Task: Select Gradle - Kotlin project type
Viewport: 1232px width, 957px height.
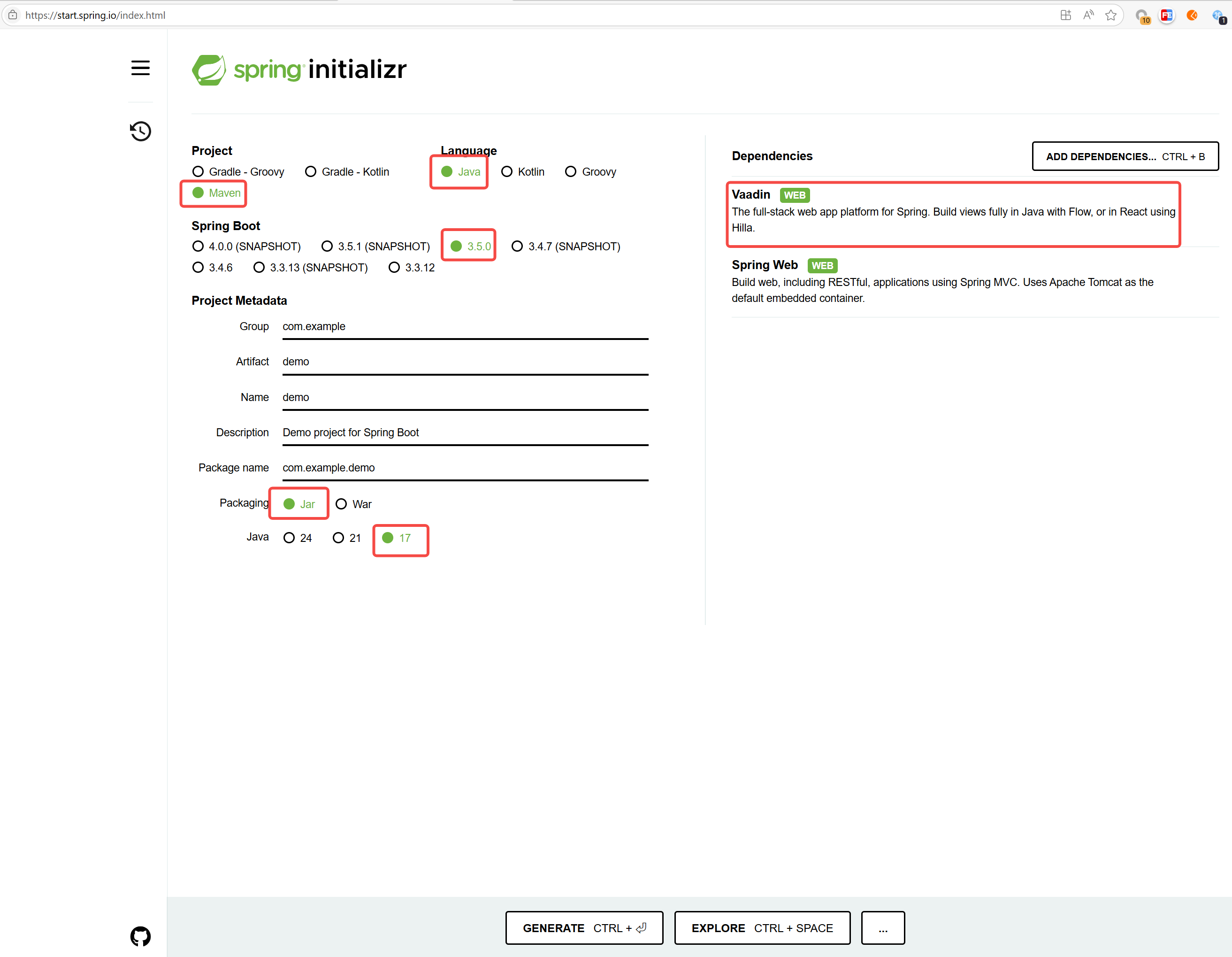Action: [x=347, y=171]
